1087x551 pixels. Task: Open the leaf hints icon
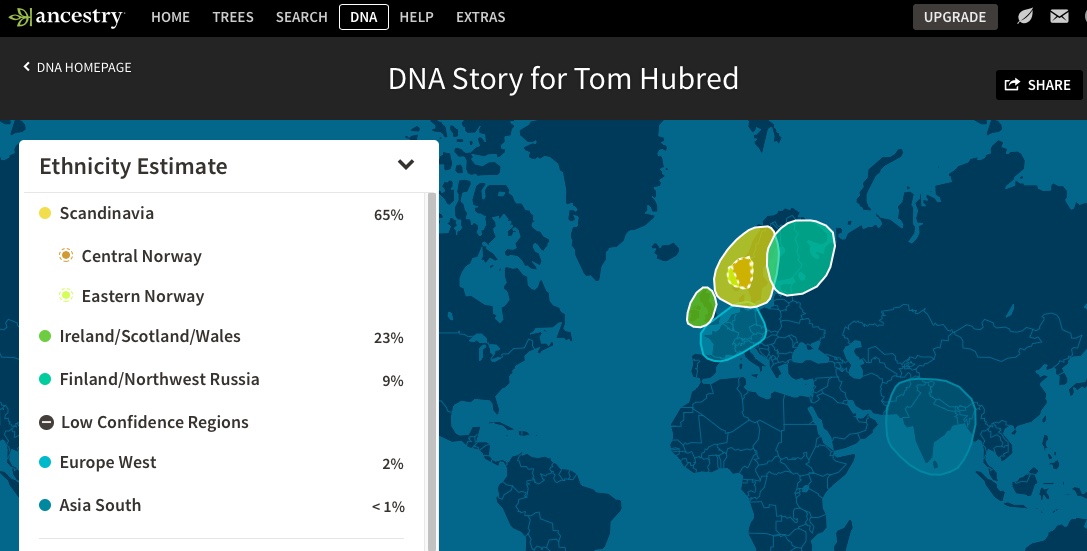[x=1025, y=17]
